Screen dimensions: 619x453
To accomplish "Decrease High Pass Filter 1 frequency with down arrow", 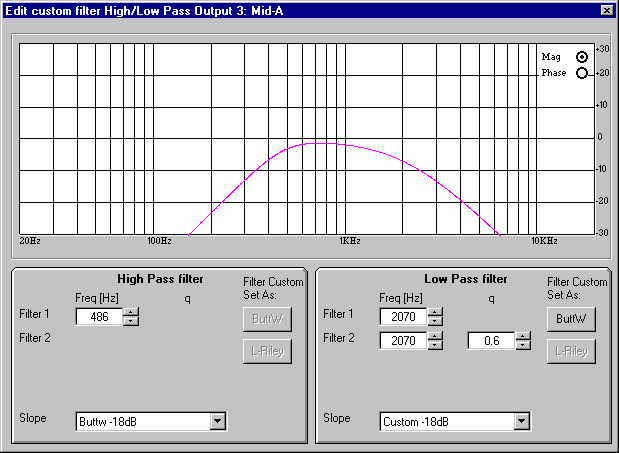I will point(131,321).
